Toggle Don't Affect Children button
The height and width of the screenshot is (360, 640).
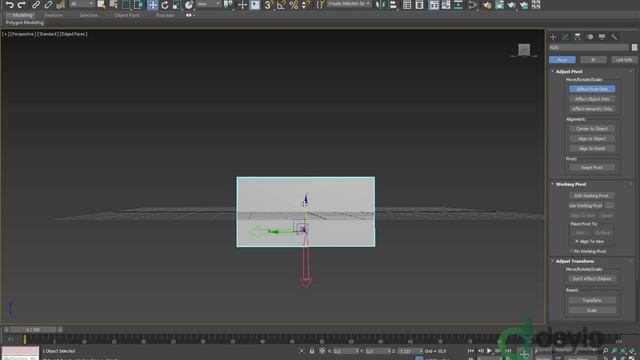(592, 279)
